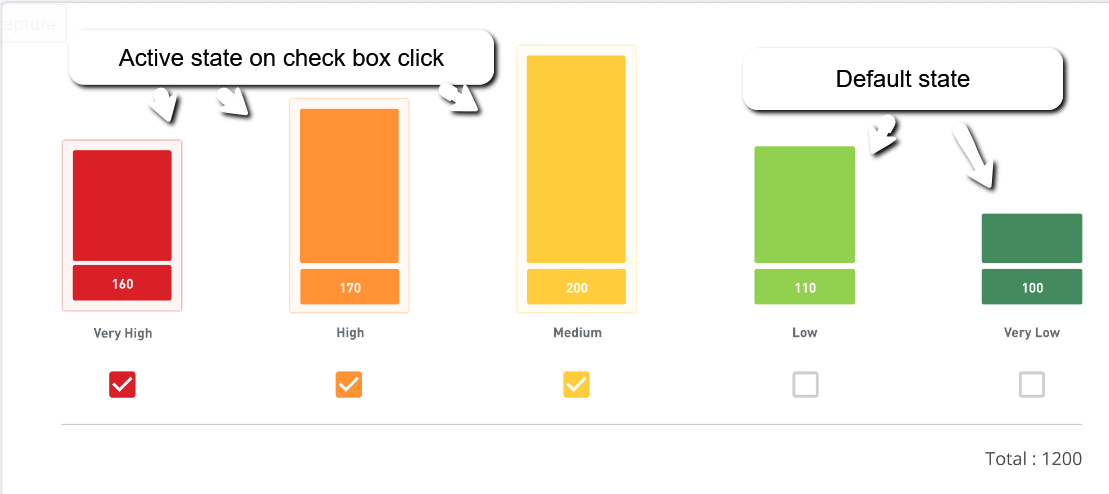Image resolution: width=1109 pixels, height=494 pixels.
Task: Select the tall red Very High bar
Action: pos(122,205)
